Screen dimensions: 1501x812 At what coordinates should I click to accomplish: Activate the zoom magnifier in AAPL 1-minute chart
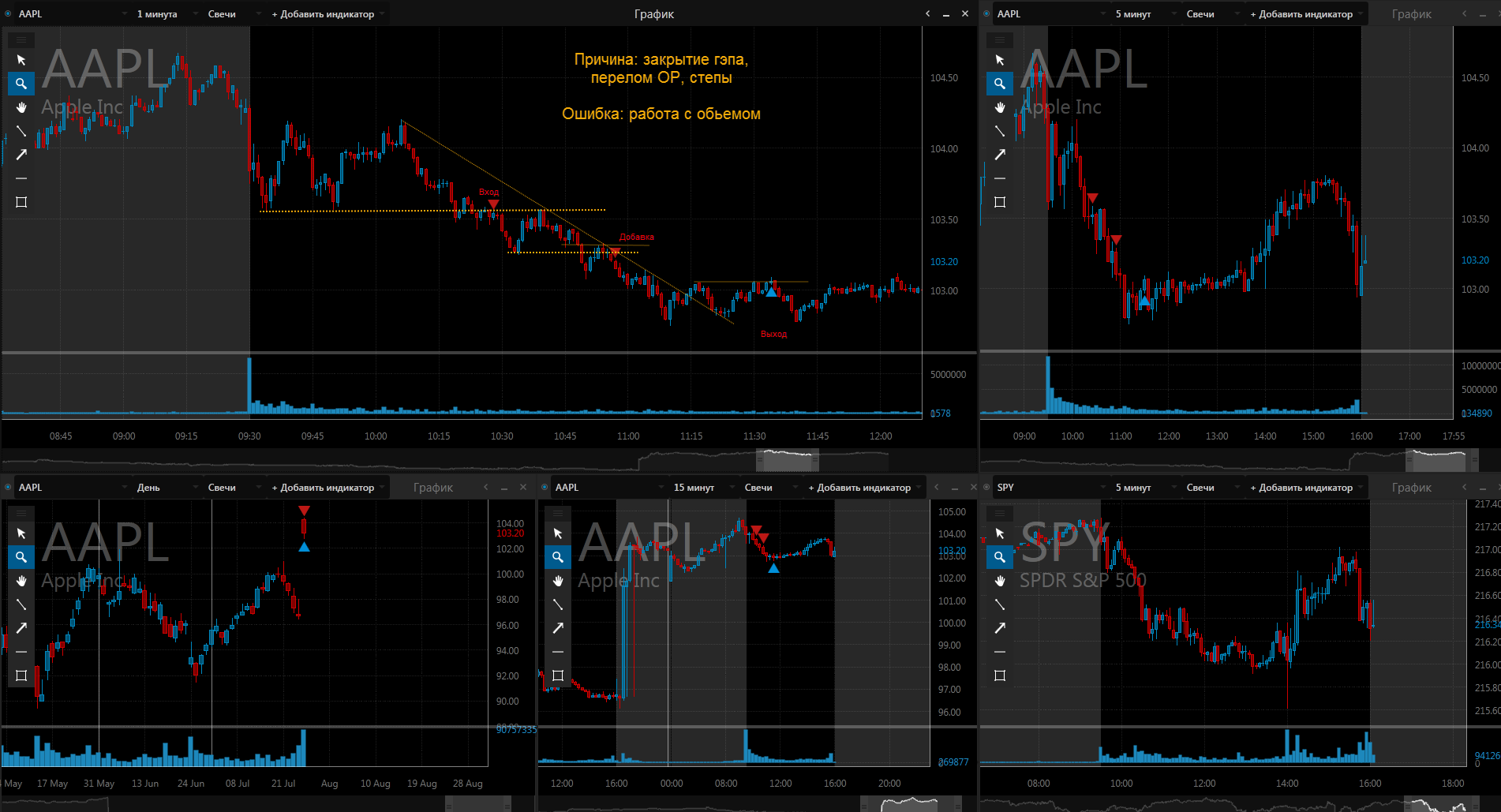(x=21, y=84)
